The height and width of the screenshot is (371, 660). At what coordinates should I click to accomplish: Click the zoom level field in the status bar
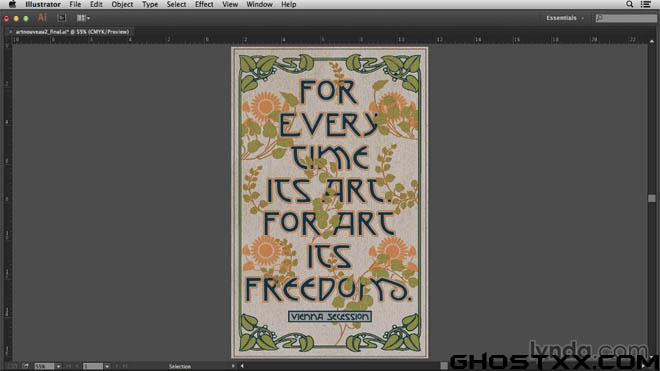click(x=45, y=366)
